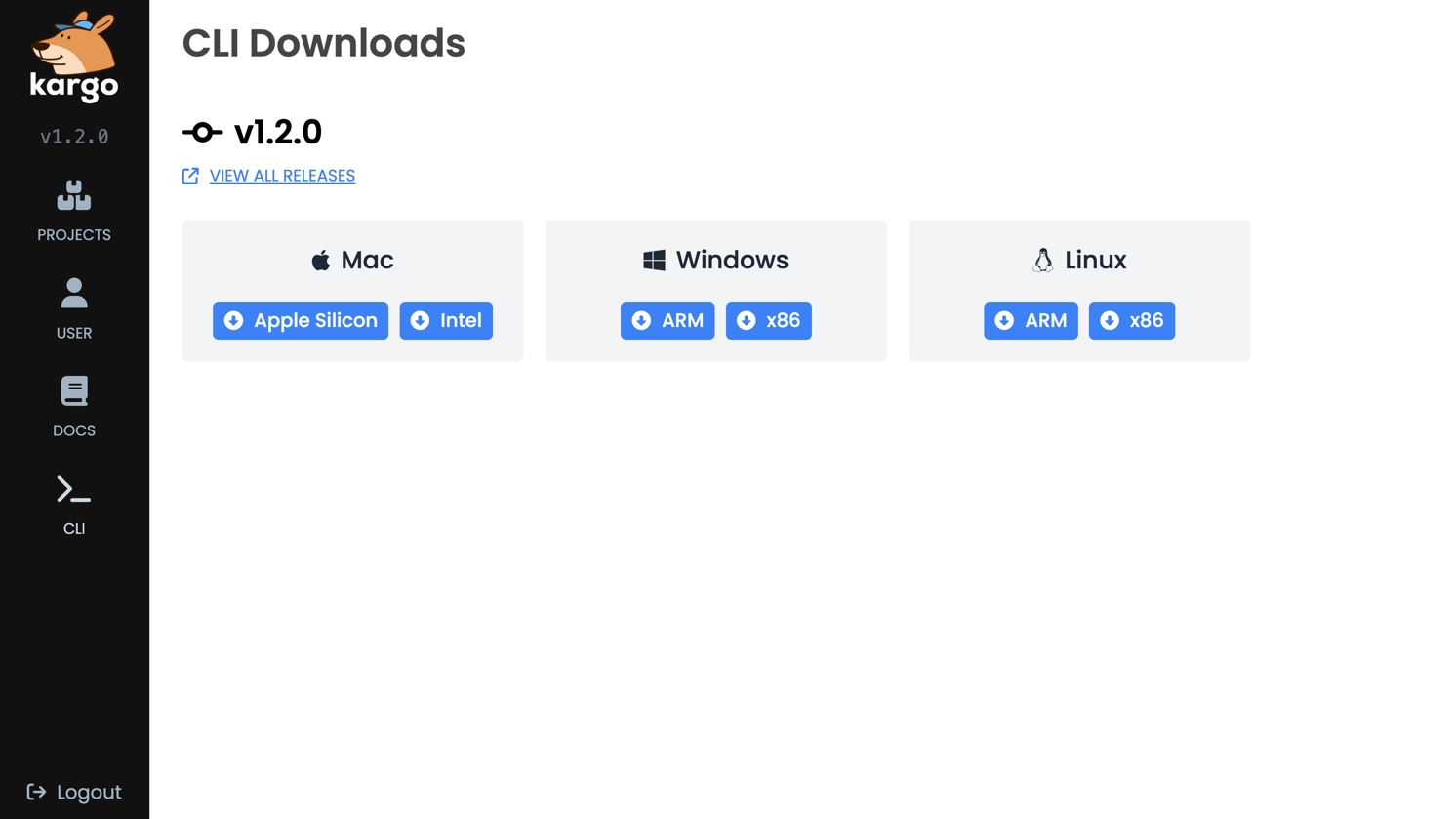Click the download icon inside the Intel button
Viewport: 1456px width, 819px height.
(421, 320)
